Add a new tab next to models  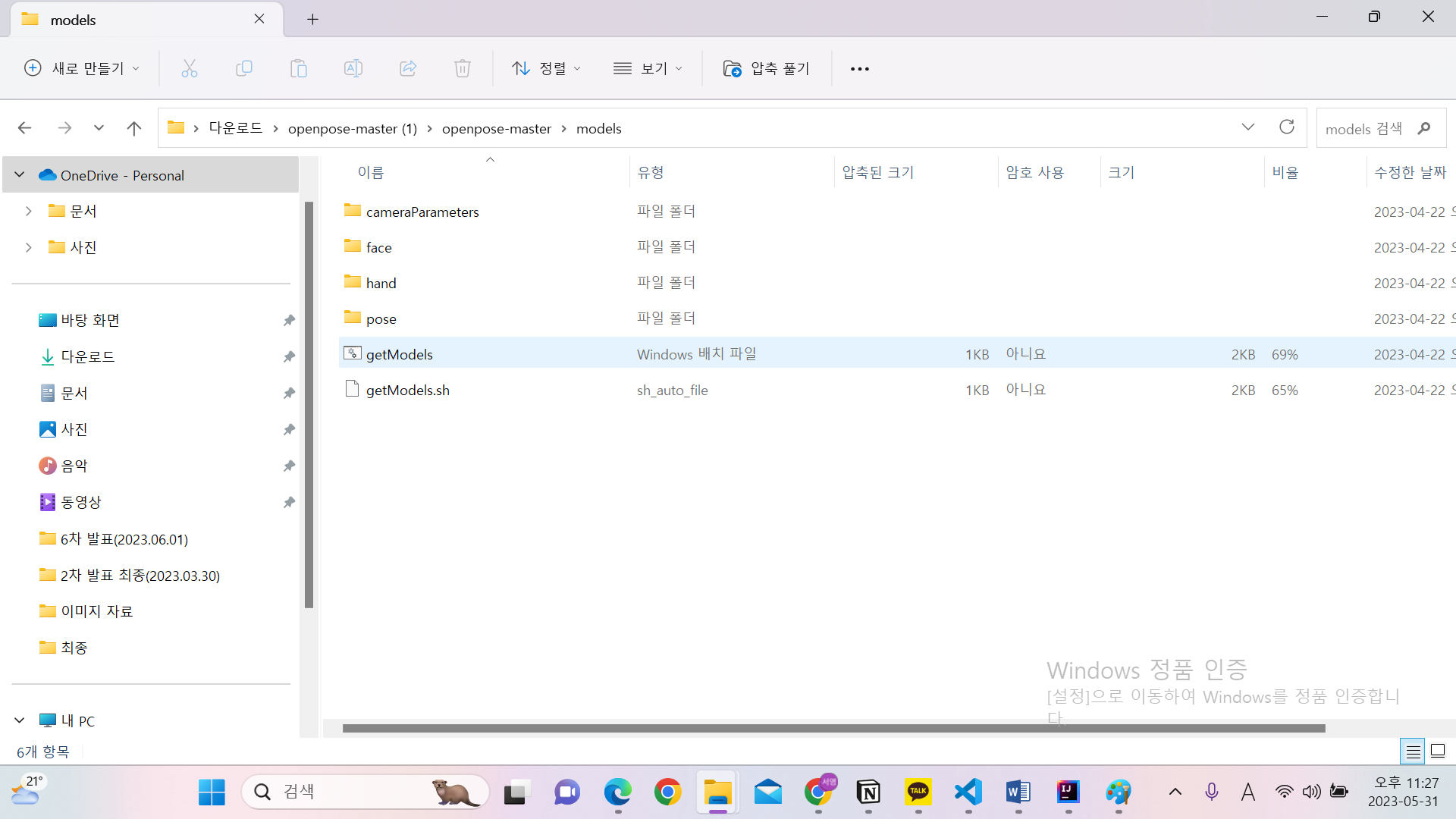(x=312, y=20)
